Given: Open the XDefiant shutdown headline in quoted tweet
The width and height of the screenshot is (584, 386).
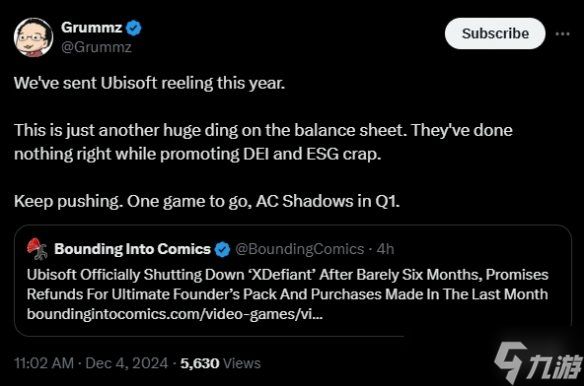Looking at the screenshot, I should pyautogui.click(x=288, y=284).
